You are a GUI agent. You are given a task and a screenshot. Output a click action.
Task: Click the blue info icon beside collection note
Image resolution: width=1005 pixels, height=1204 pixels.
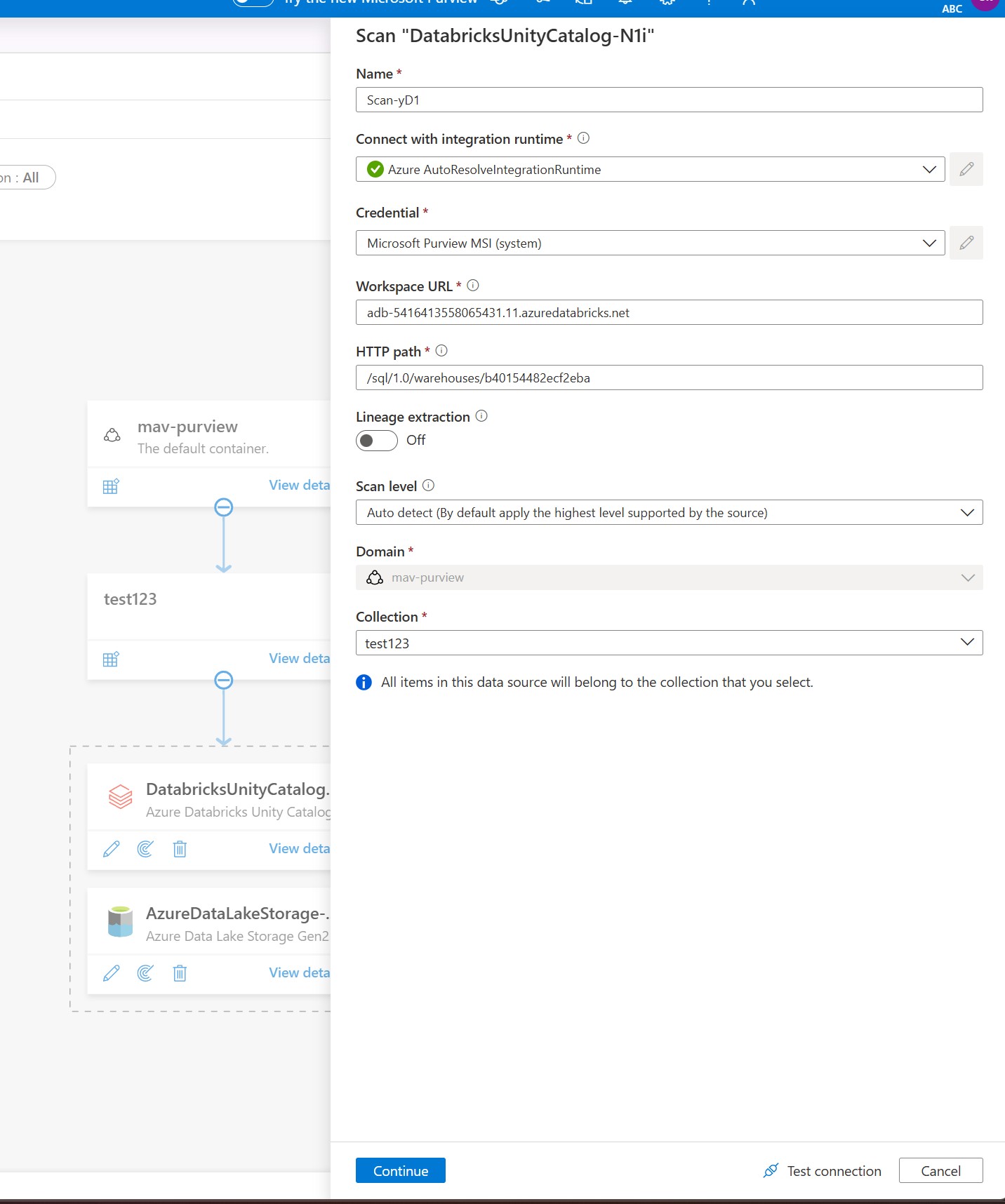[364, 682]
